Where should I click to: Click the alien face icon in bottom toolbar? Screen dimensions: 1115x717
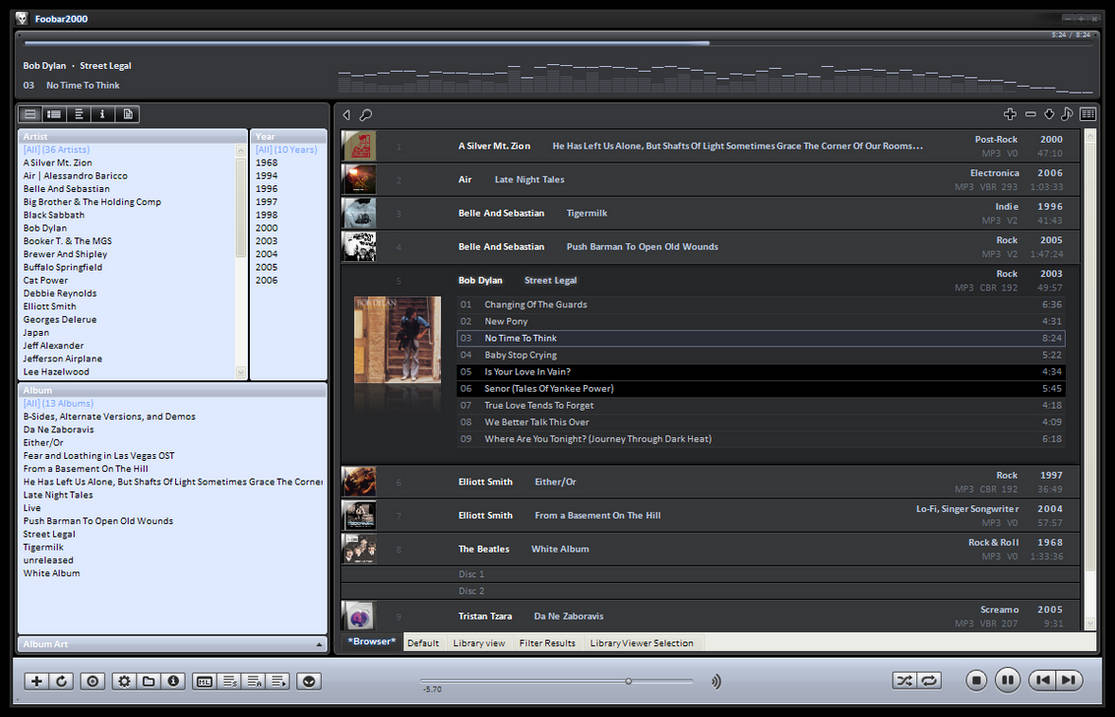coord(309,681)
